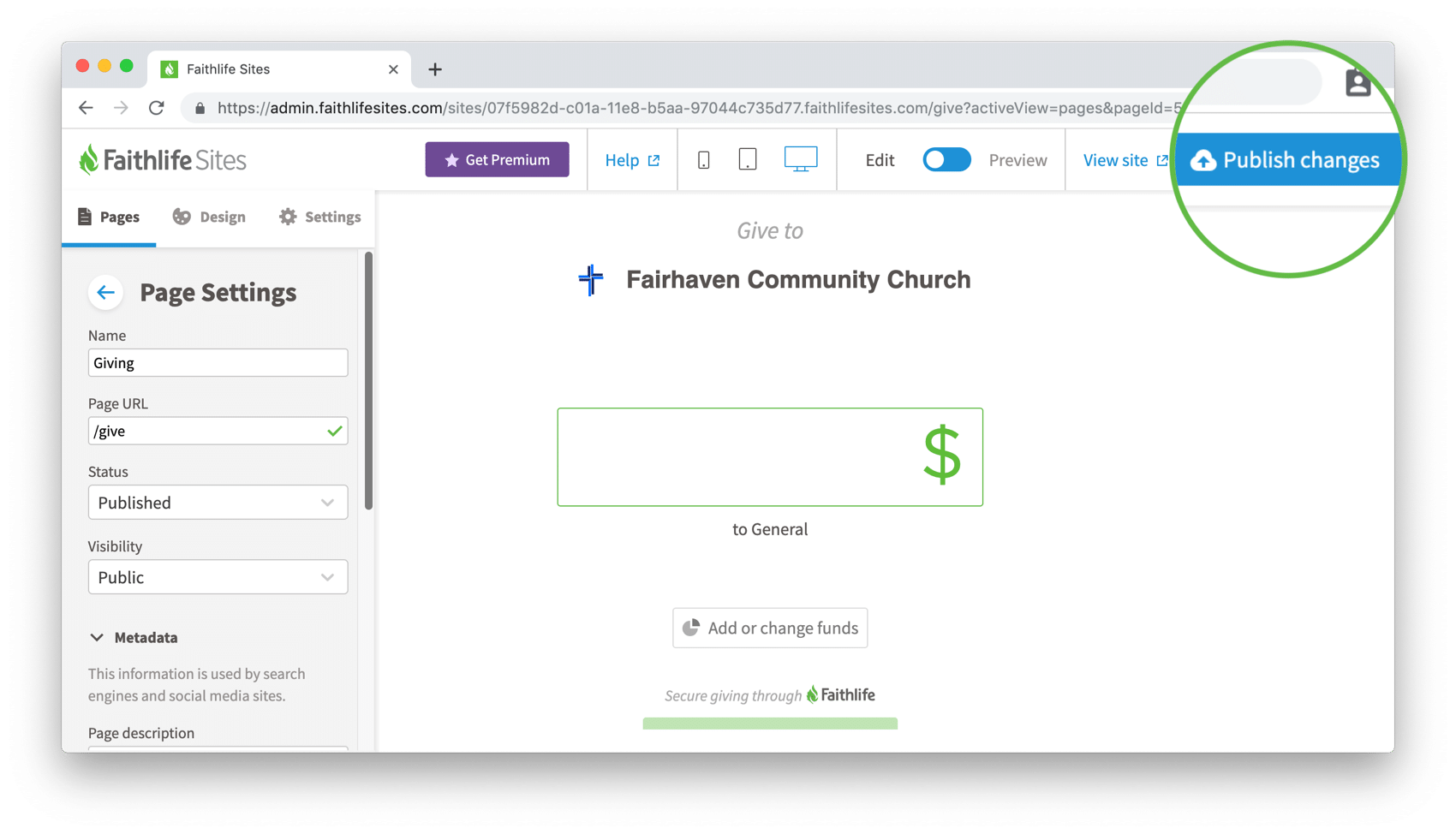The width and height of the screenshot is (1456, 834).
Task: Switch to the Pages tab
Action: [109, 217]
